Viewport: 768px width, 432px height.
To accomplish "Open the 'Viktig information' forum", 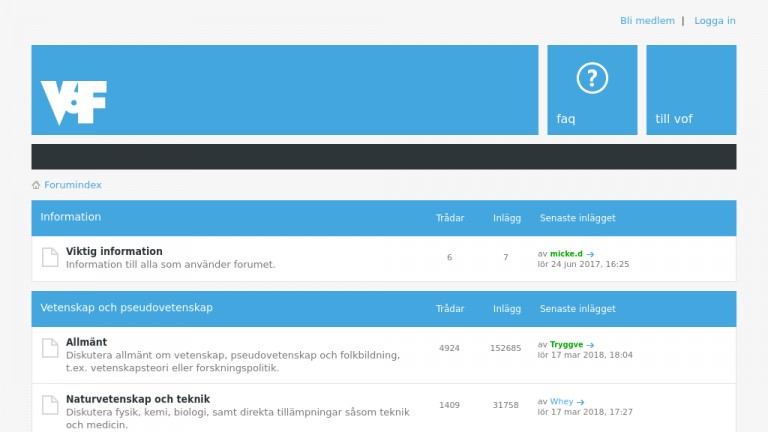I will tap(114, 251).
